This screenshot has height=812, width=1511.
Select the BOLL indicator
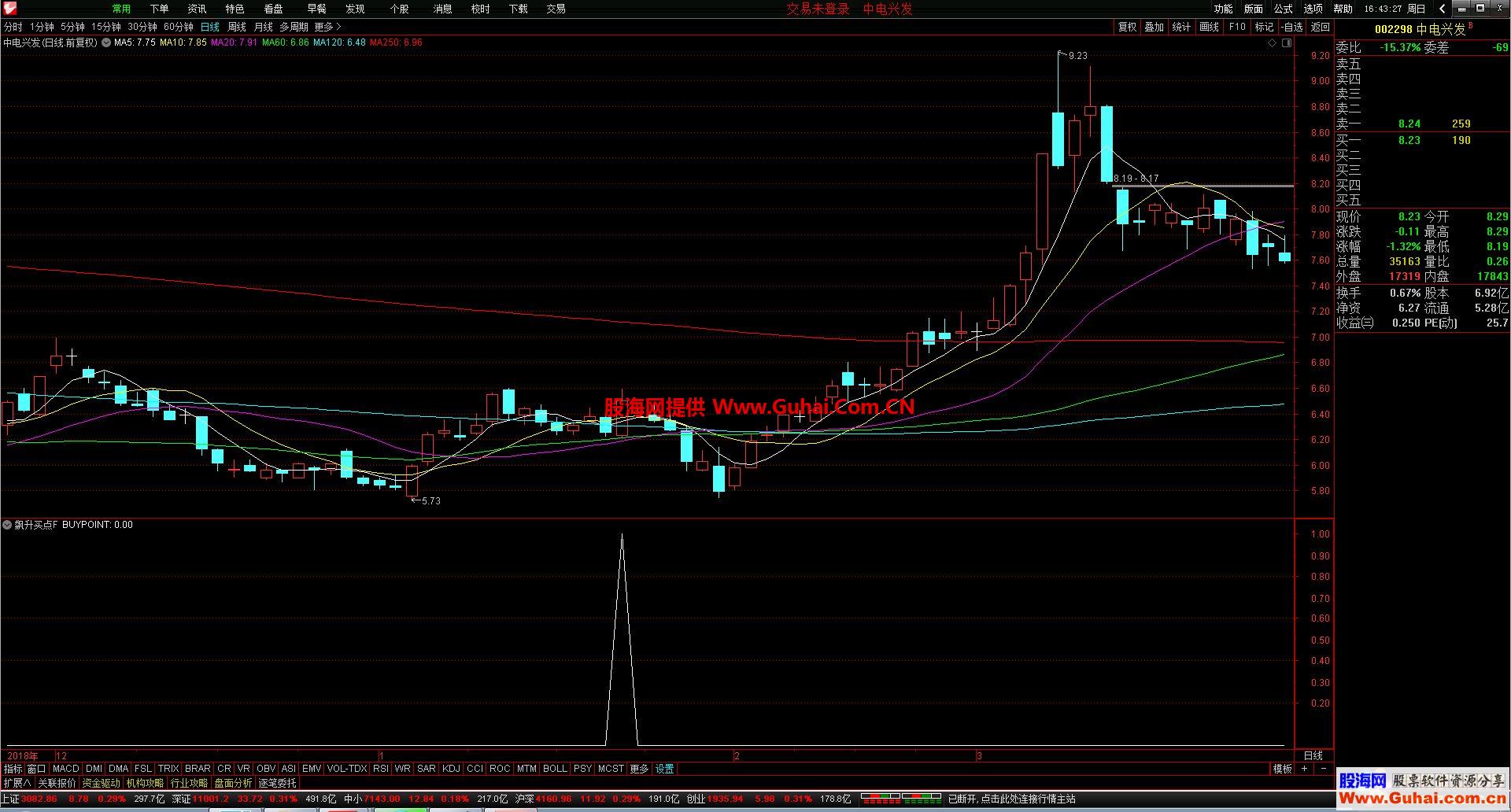click(555, 769)
